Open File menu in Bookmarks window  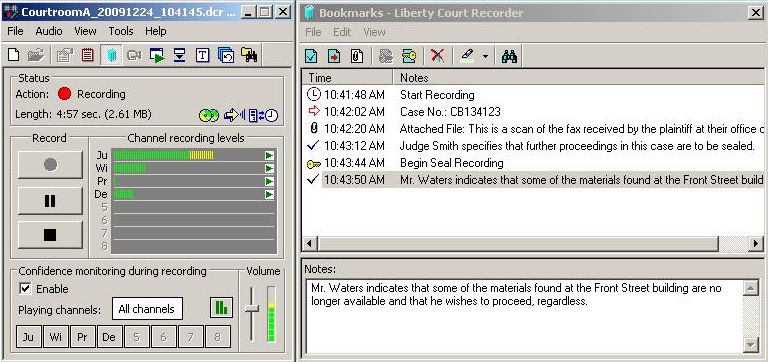pyautogui.click(x=313, y=32)
